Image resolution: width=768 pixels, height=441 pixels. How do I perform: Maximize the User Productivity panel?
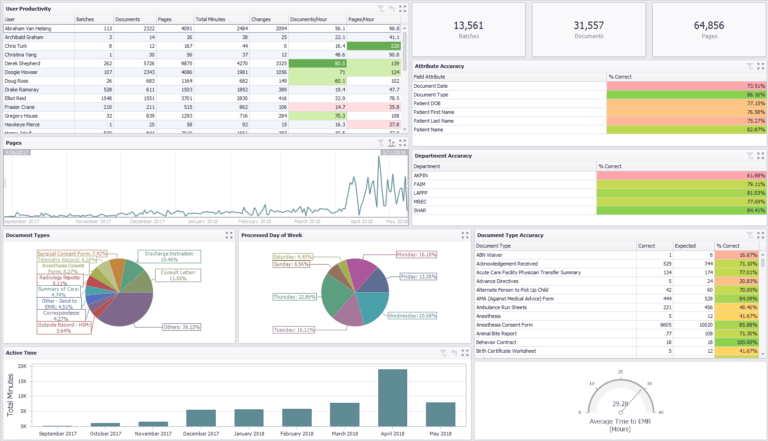click(402, 8)
